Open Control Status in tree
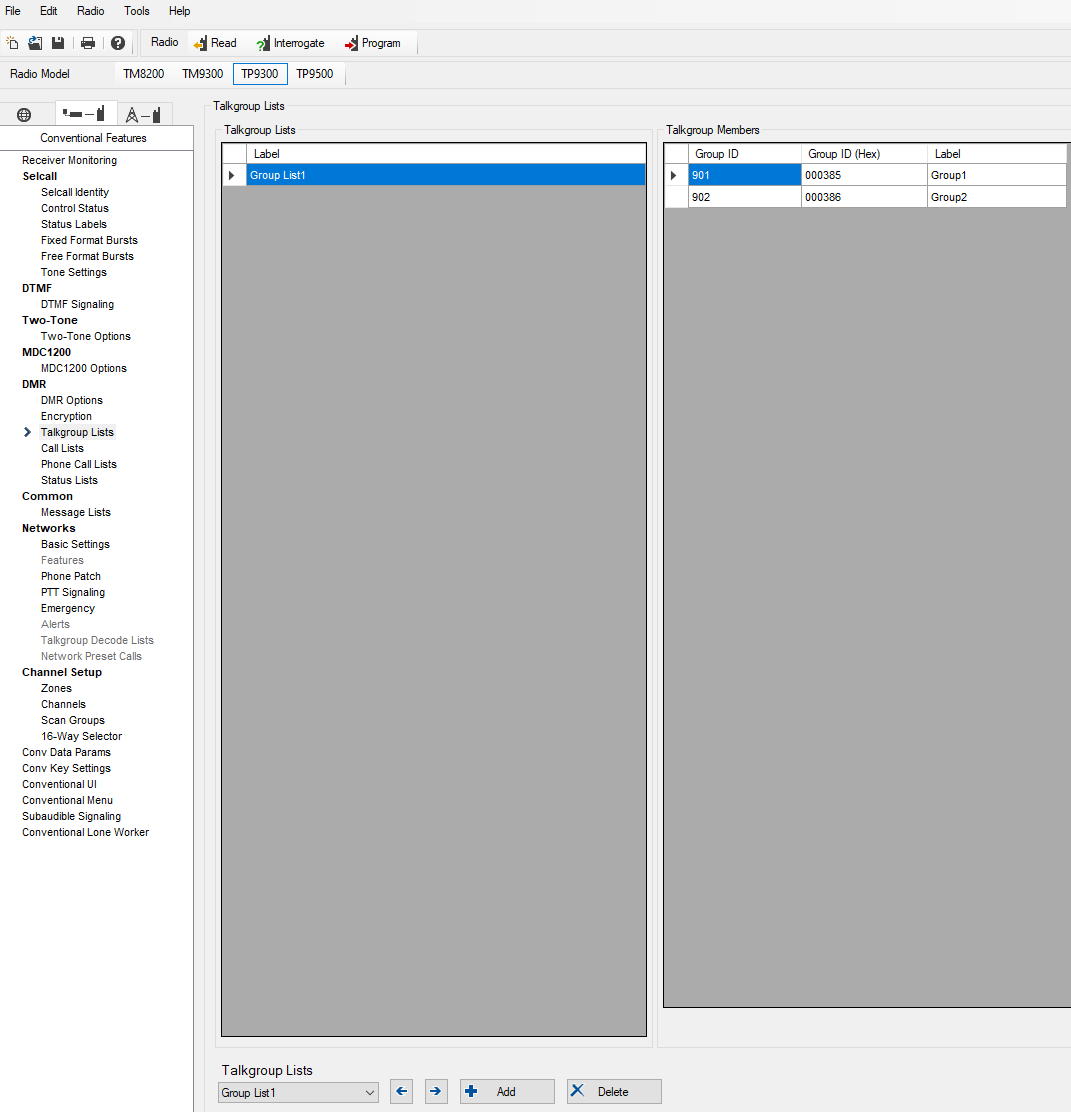 (74, 208)
